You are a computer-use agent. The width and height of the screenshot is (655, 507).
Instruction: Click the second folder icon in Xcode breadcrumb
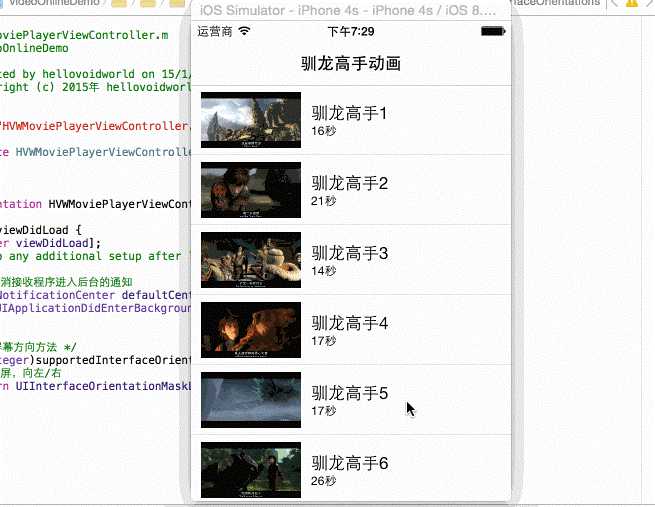point(147,3)
